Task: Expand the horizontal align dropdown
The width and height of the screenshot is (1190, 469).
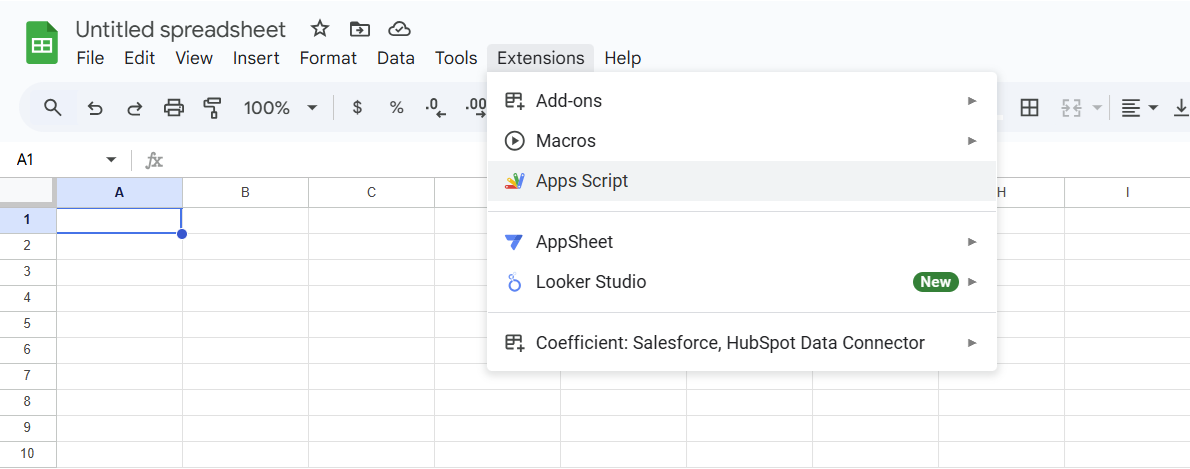Action: pyautogui.click(x=1139, y=108)
